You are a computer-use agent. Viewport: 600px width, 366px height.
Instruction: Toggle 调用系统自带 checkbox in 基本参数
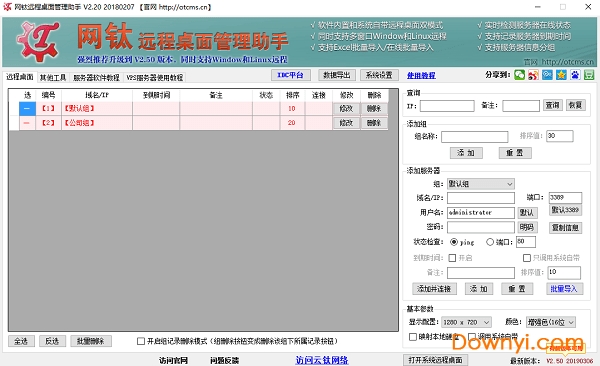pos(472,337)
